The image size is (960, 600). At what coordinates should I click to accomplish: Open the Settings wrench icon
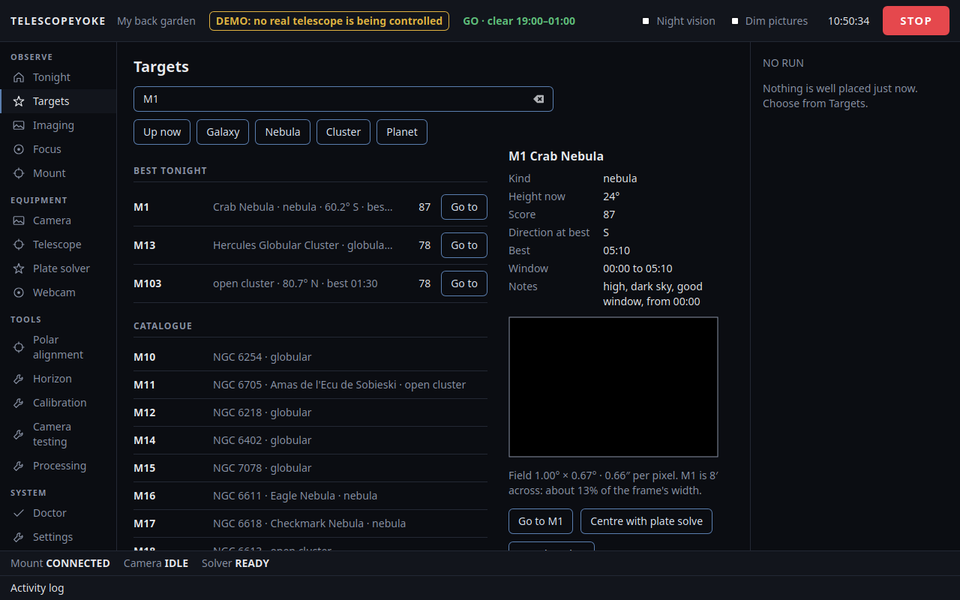click(x=19, y=536)
